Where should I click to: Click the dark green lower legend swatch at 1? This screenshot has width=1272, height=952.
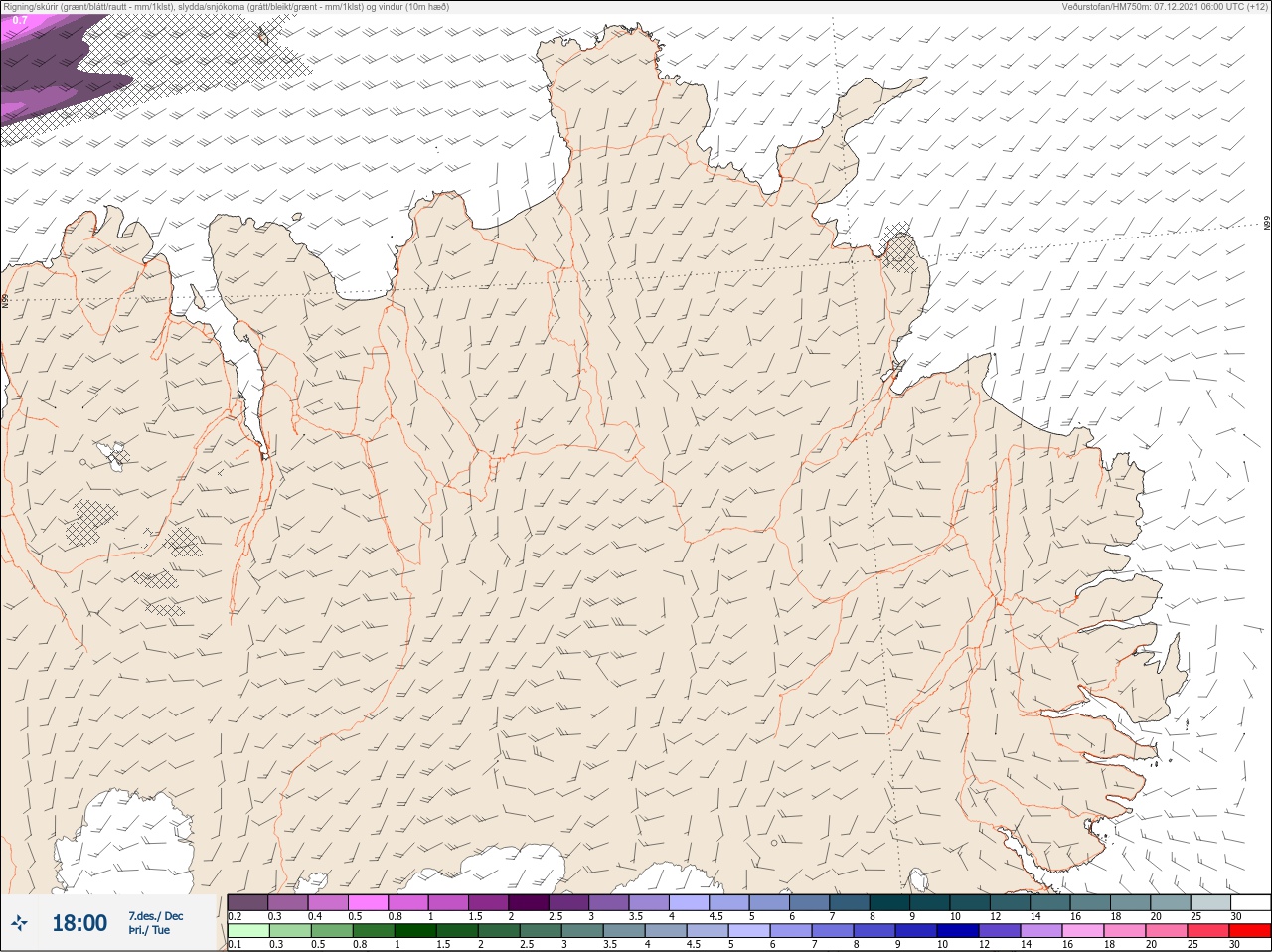coord(415,931)
